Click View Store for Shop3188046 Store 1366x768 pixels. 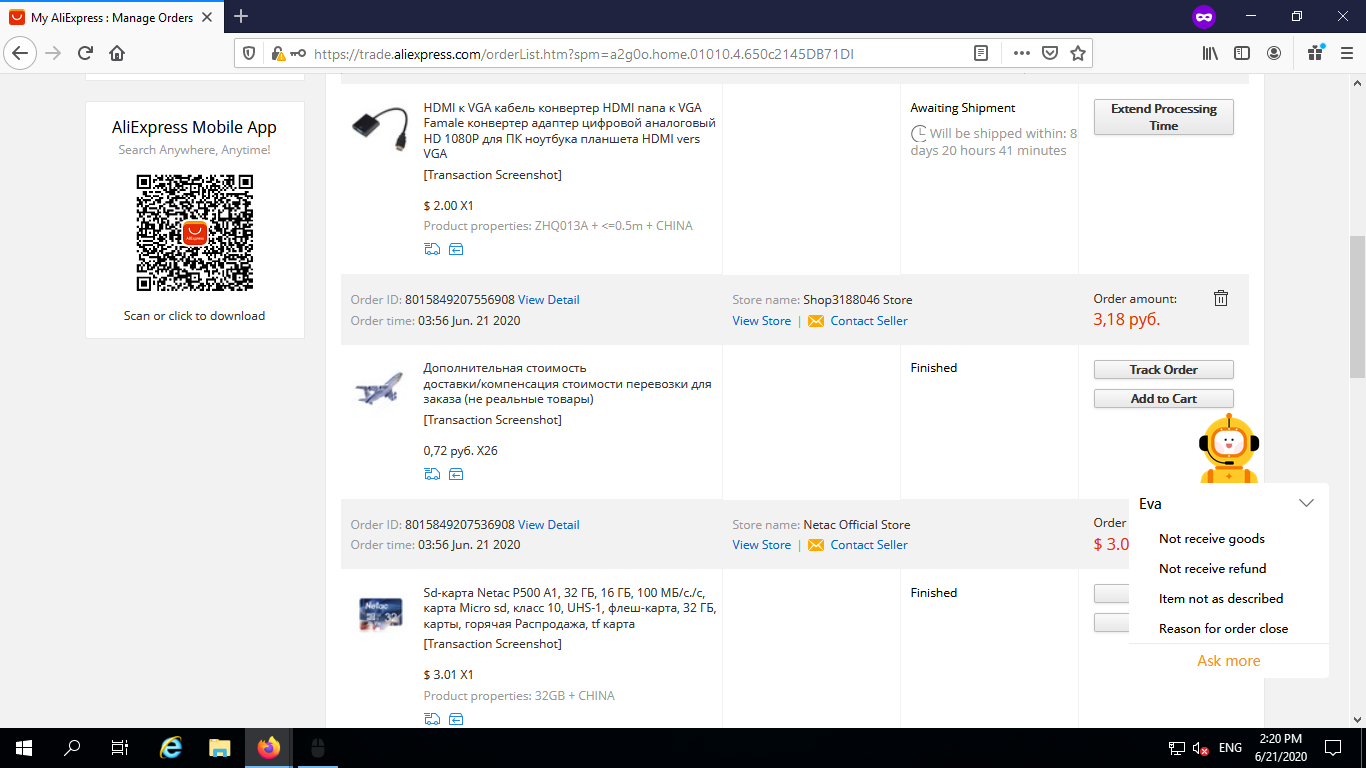(x=761, y=321)
